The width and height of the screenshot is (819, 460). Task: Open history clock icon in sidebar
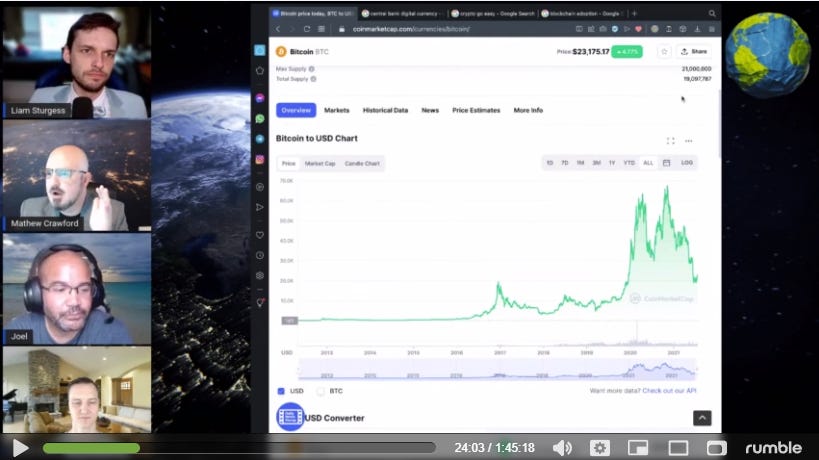260,255
